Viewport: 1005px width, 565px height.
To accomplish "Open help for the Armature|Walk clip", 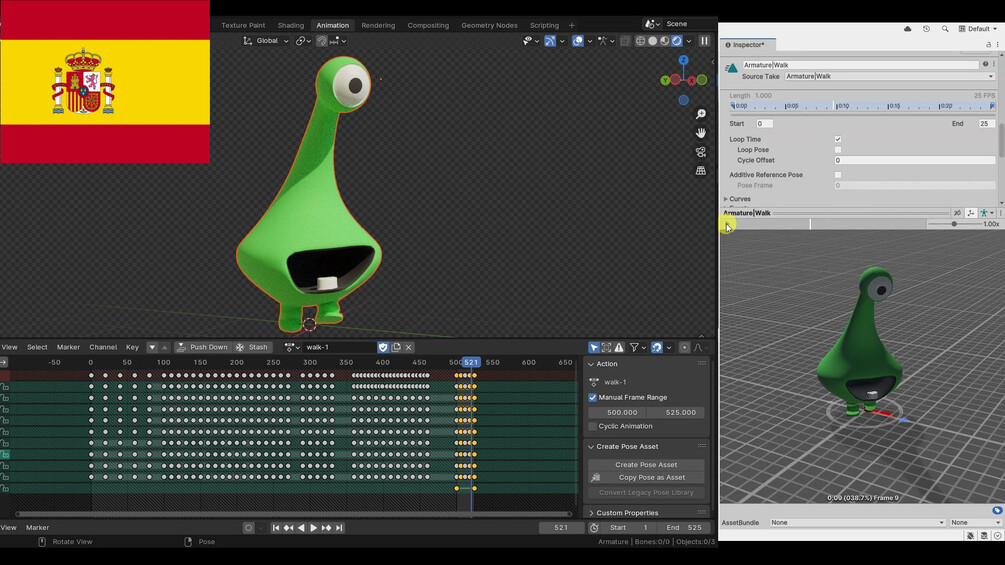I will [985, 64].
